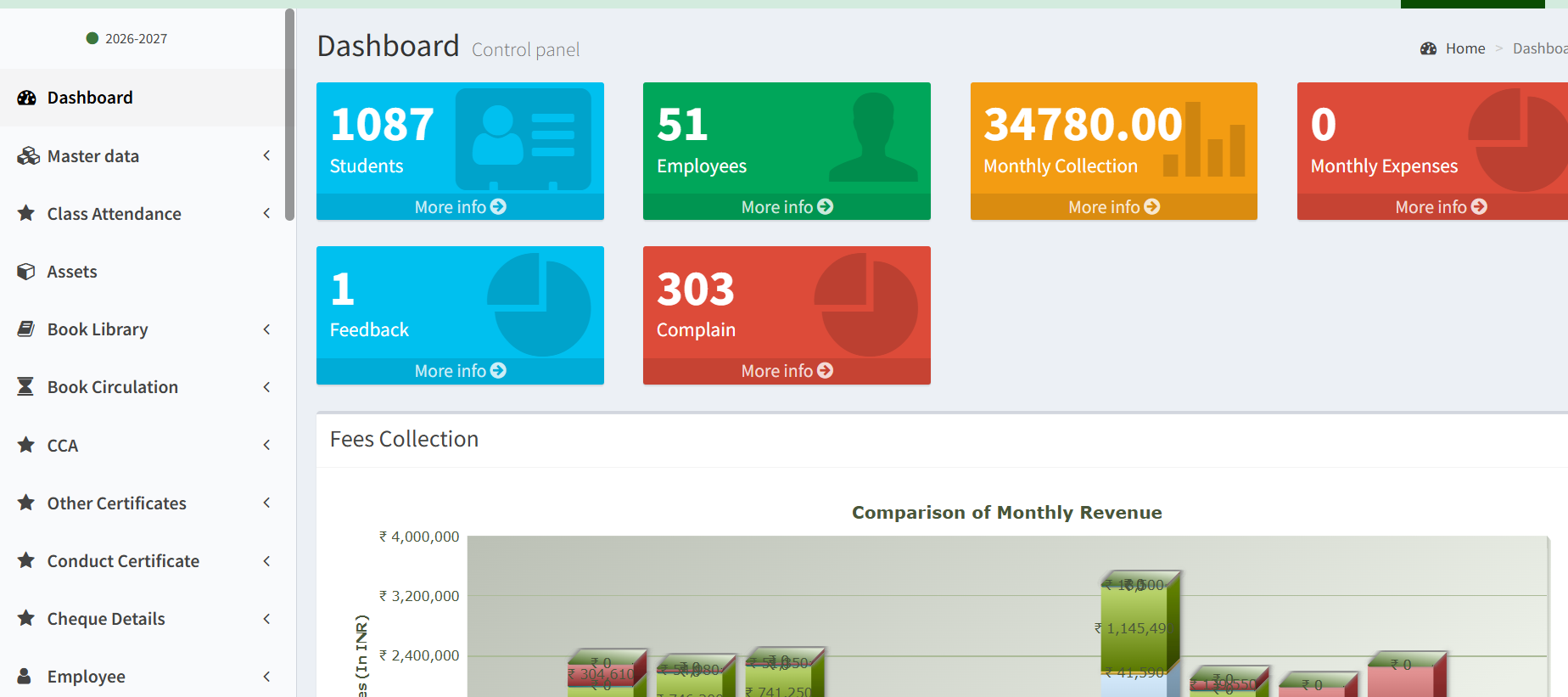Expand the CCA menu chevron

(x=266, y=445)
